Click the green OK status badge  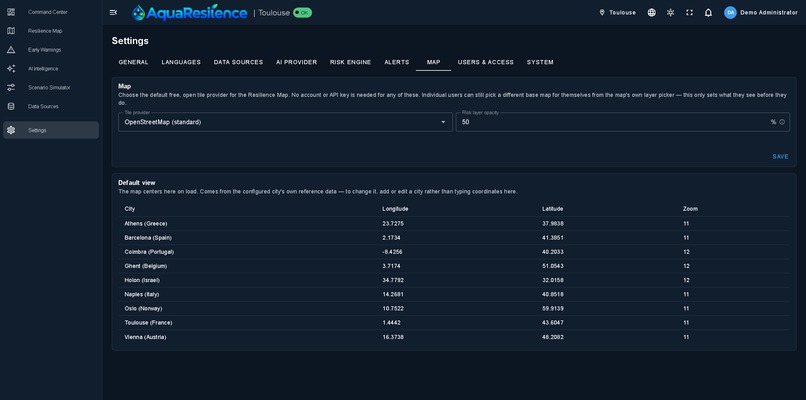click(302, 12)
